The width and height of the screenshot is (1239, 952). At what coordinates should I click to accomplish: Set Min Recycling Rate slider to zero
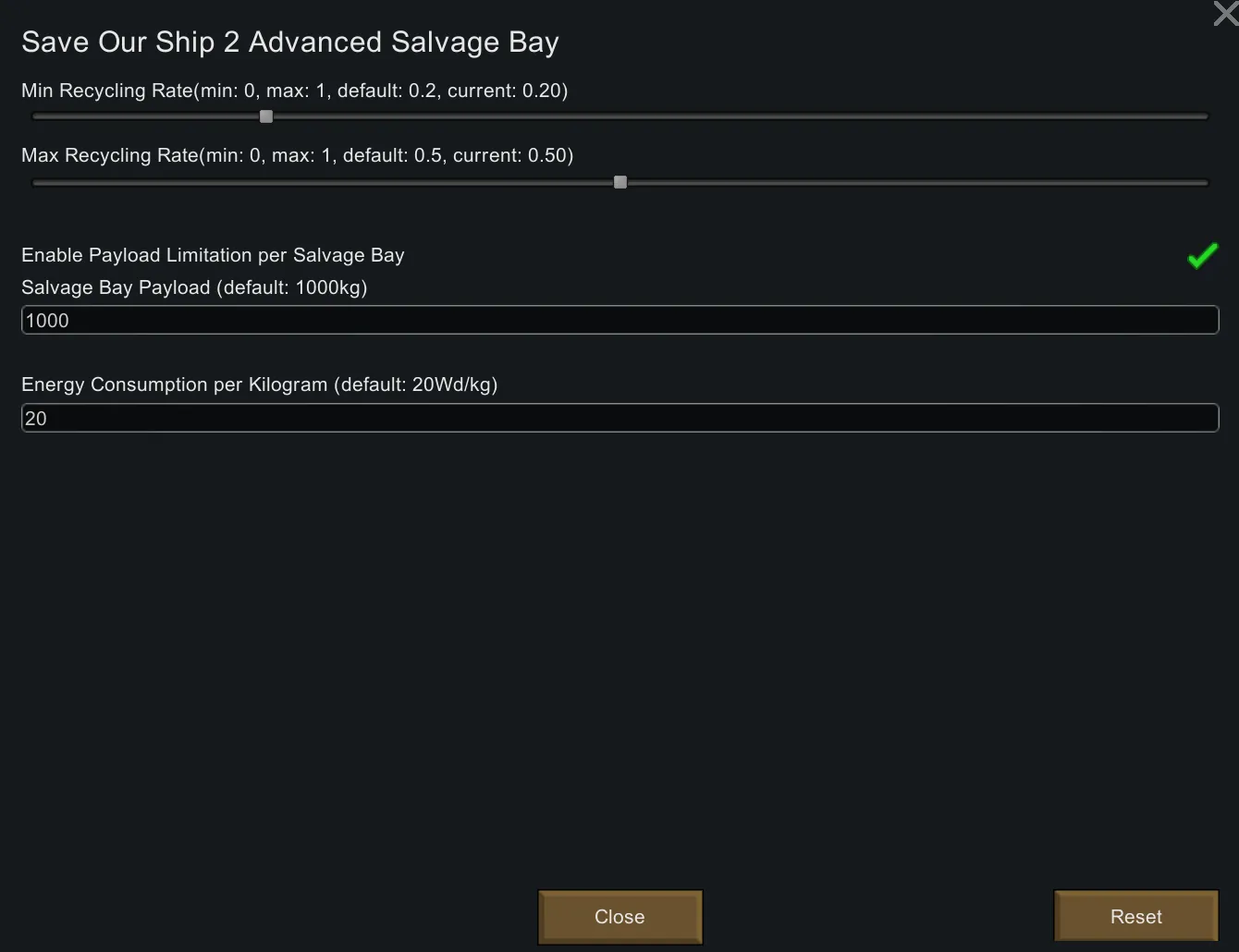[x=33, y=116]
